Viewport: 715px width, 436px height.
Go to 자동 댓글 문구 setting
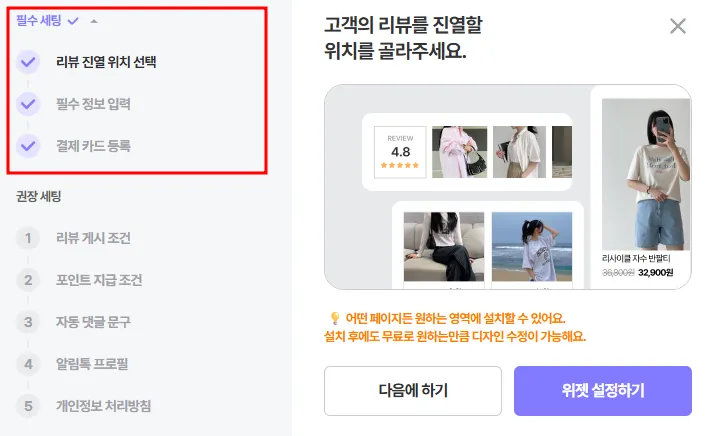point(93,322)
